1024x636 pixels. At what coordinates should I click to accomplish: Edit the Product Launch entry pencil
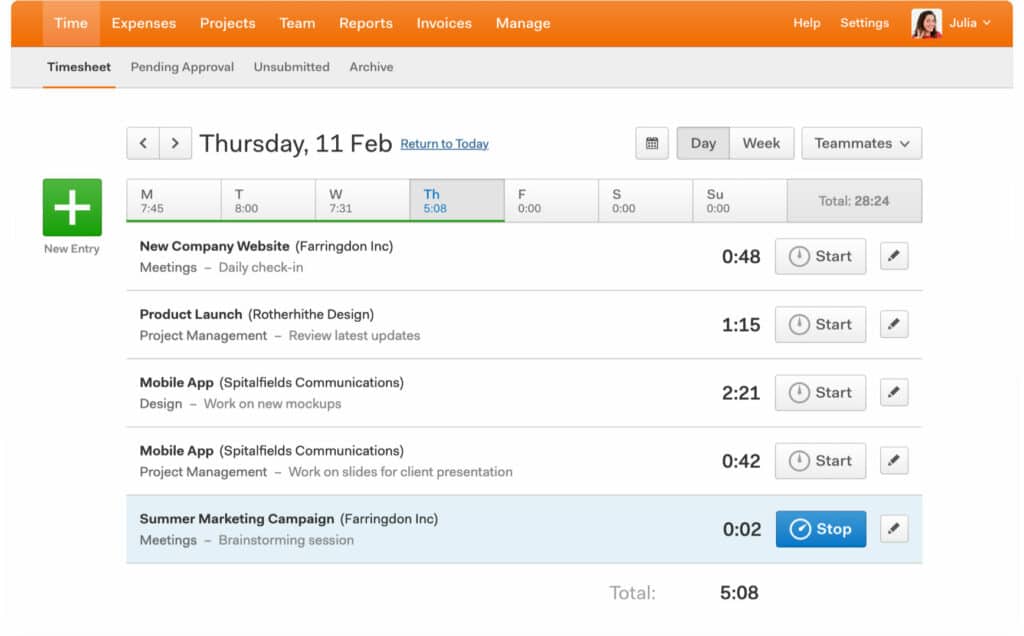coord(894,324)
